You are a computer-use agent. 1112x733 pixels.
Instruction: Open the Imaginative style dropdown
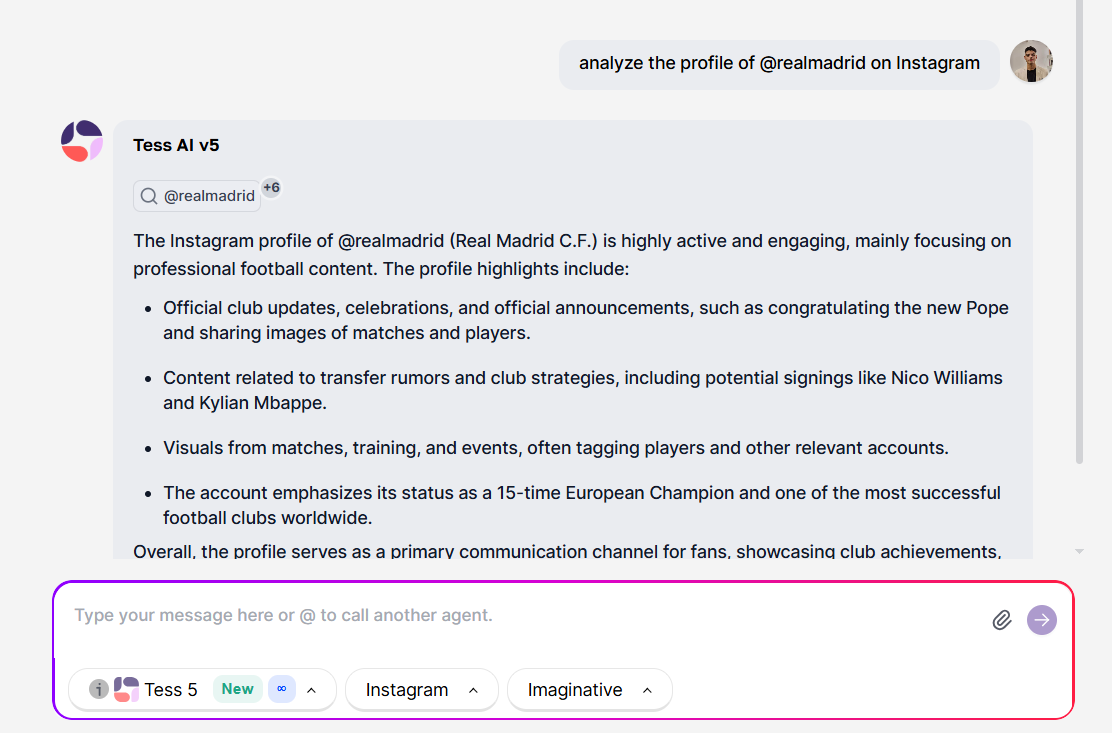[x=590, y=690]
